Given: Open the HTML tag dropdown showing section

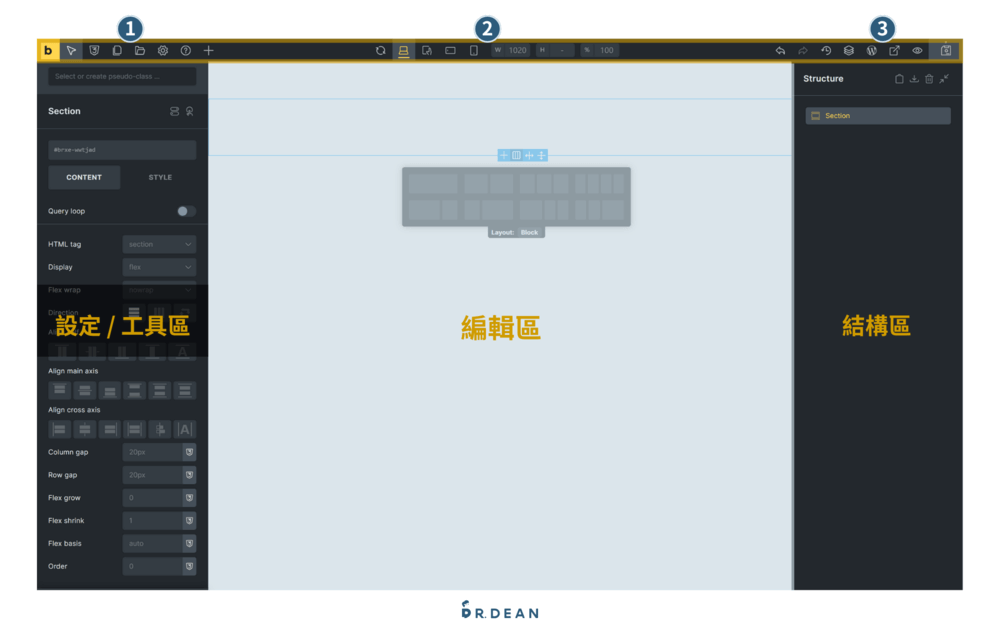Looking at the screenshot, I should pos(159,244).
